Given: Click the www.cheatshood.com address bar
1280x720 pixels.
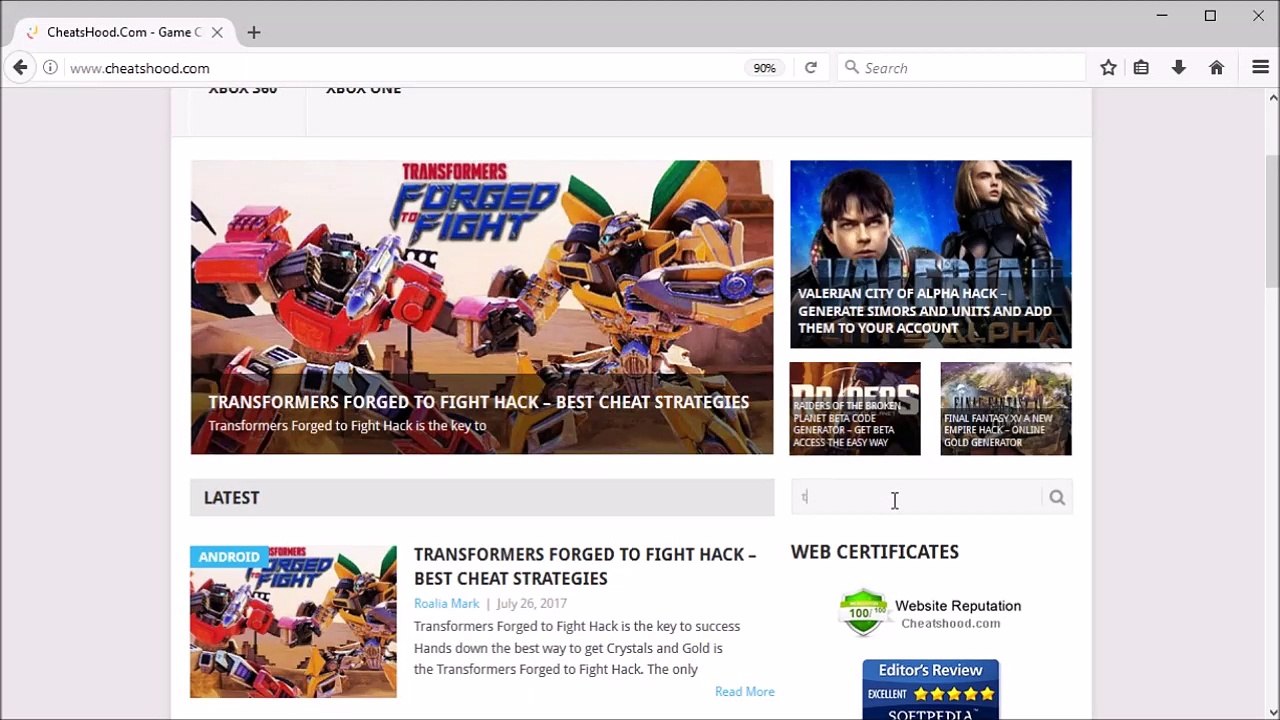Looking at the screenshot, I should [400, 68].
